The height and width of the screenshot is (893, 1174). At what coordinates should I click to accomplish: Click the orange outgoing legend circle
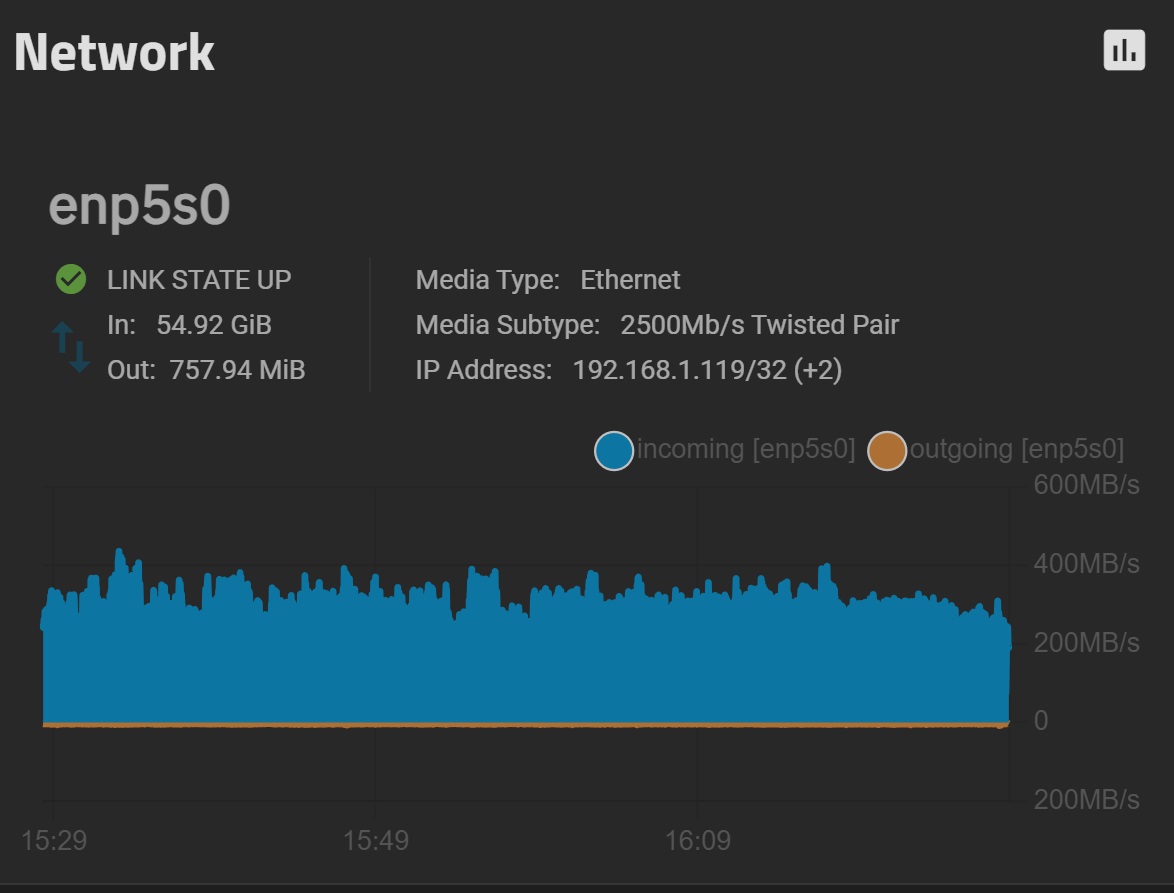point(886,451)
